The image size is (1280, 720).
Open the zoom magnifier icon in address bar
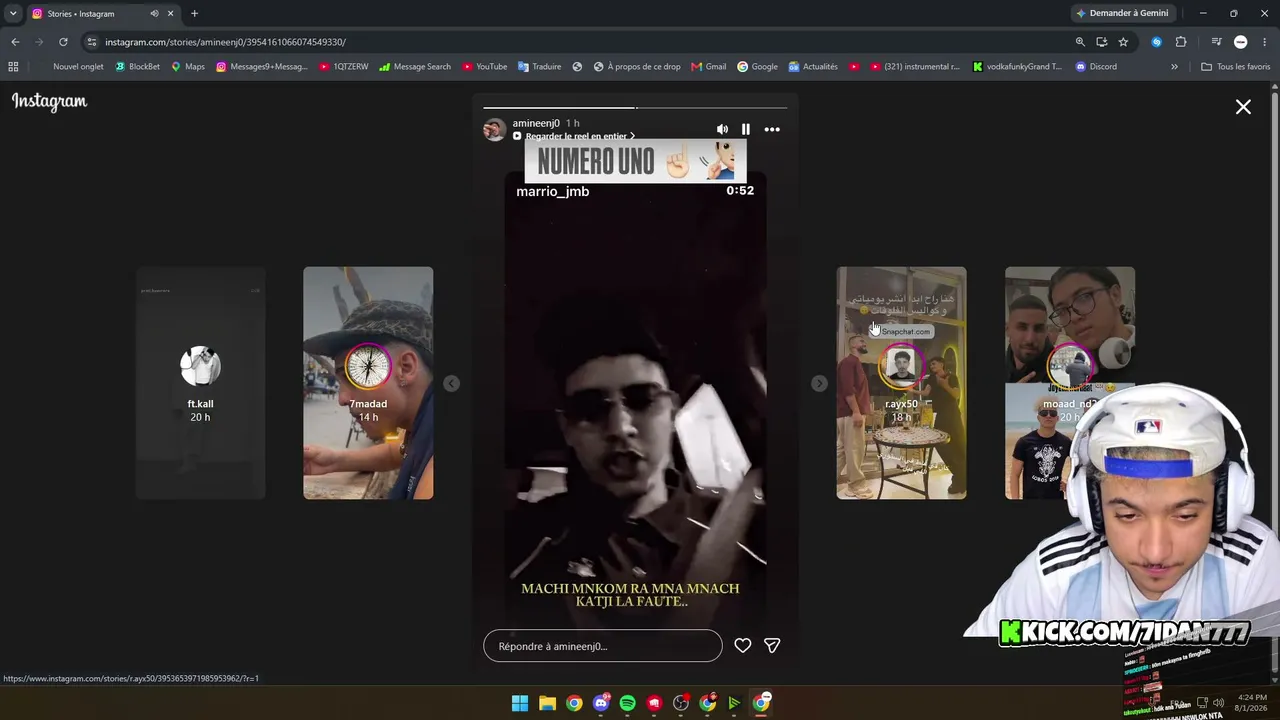point(1080,42)
